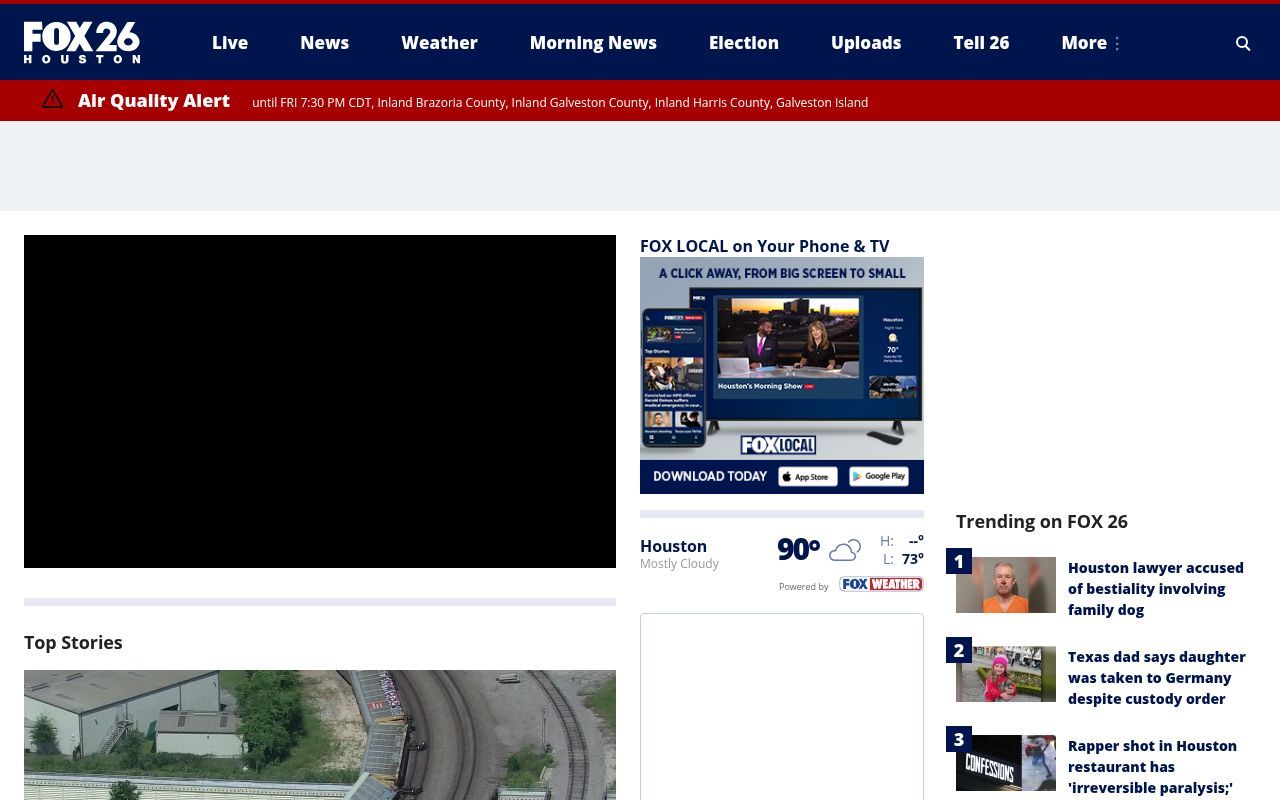Click the 90° current temperature
Image resolution: width=1280 pixels, height=800 pixels.
799,549
